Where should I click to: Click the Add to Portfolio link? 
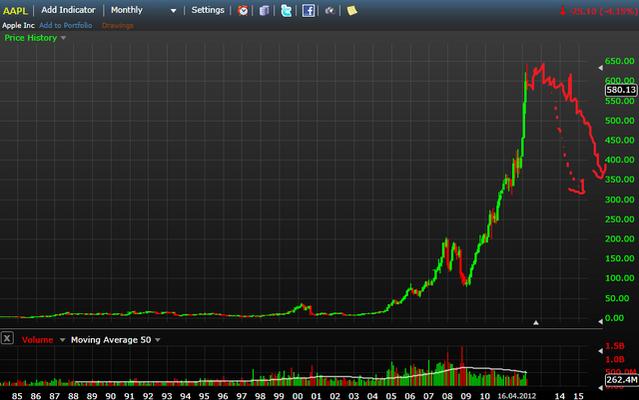tap(66, 25)
